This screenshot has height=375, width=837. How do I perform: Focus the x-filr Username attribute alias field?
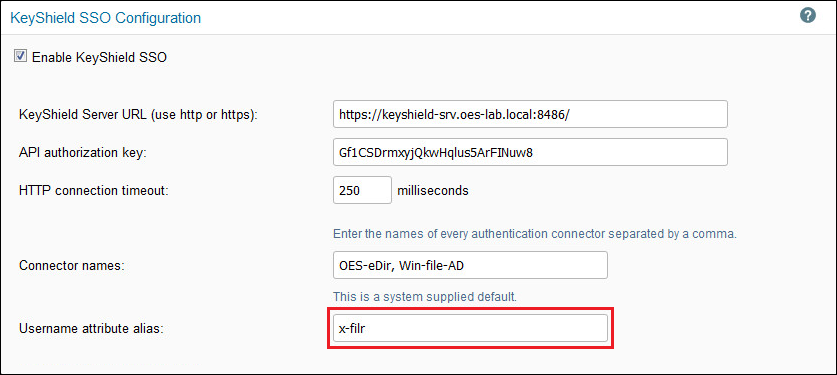(470, 328)
